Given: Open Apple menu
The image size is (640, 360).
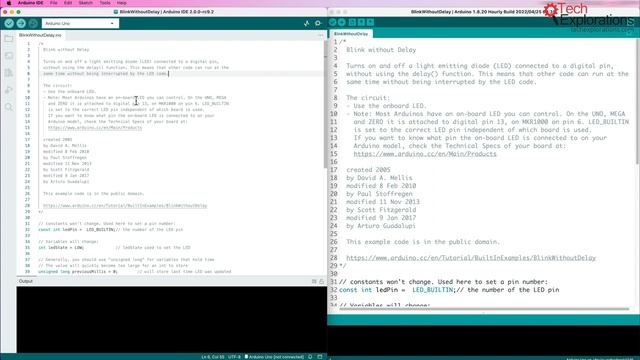Looking at the screenshot, I should point(9,3).
